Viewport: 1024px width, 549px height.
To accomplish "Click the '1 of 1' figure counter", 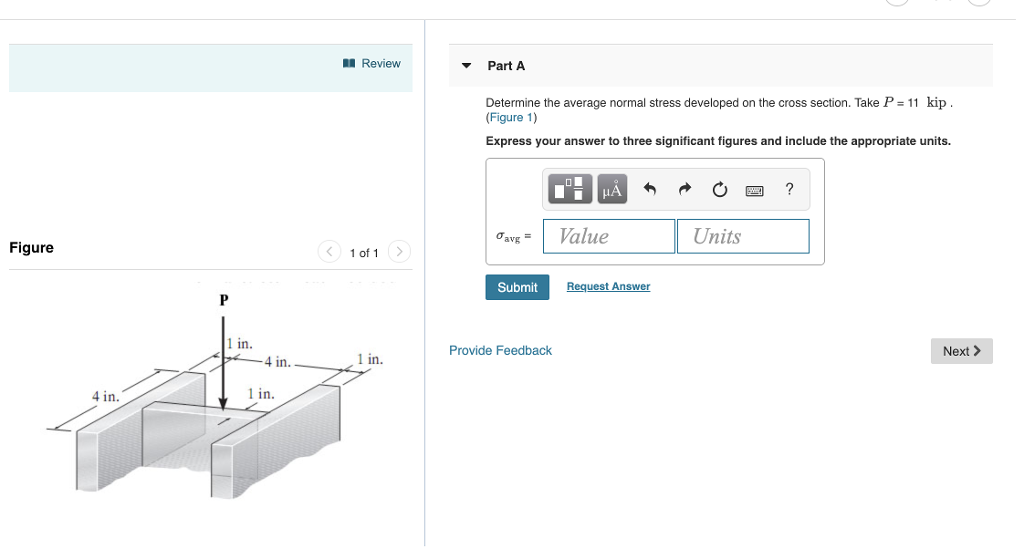I will pyautogui.click(x=364, y=253).
